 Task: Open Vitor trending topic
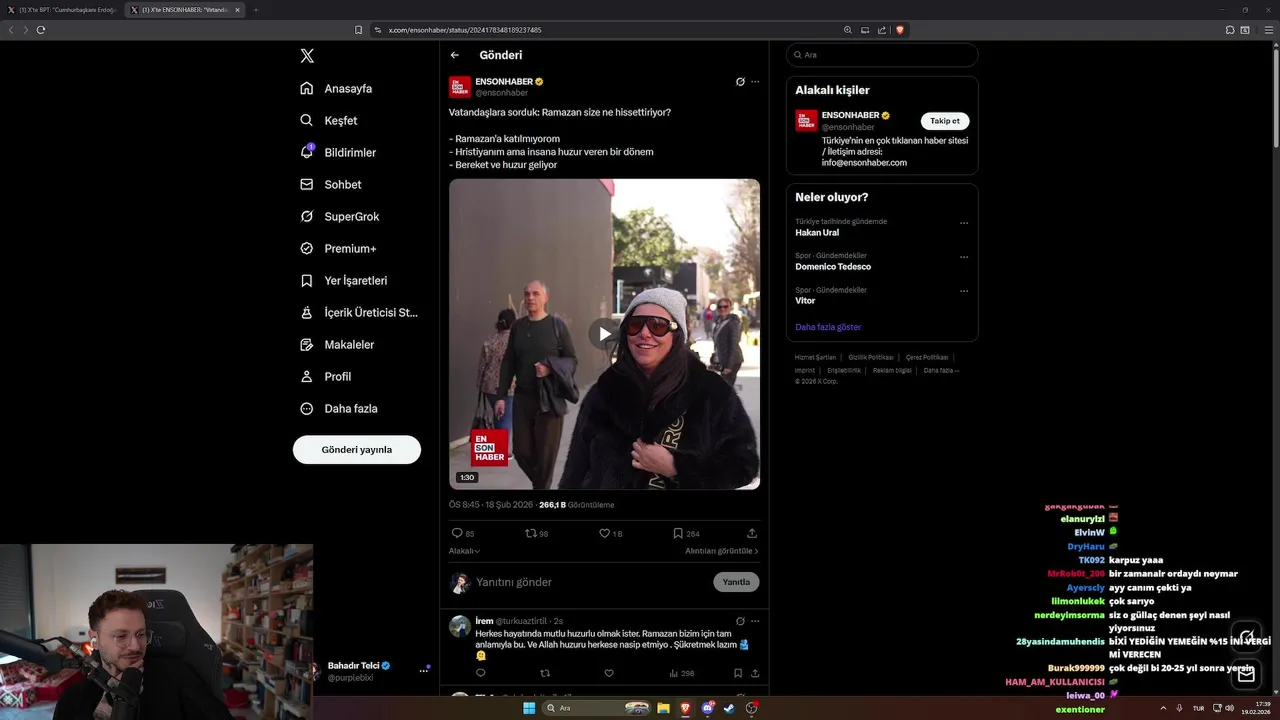click(805, 301)
